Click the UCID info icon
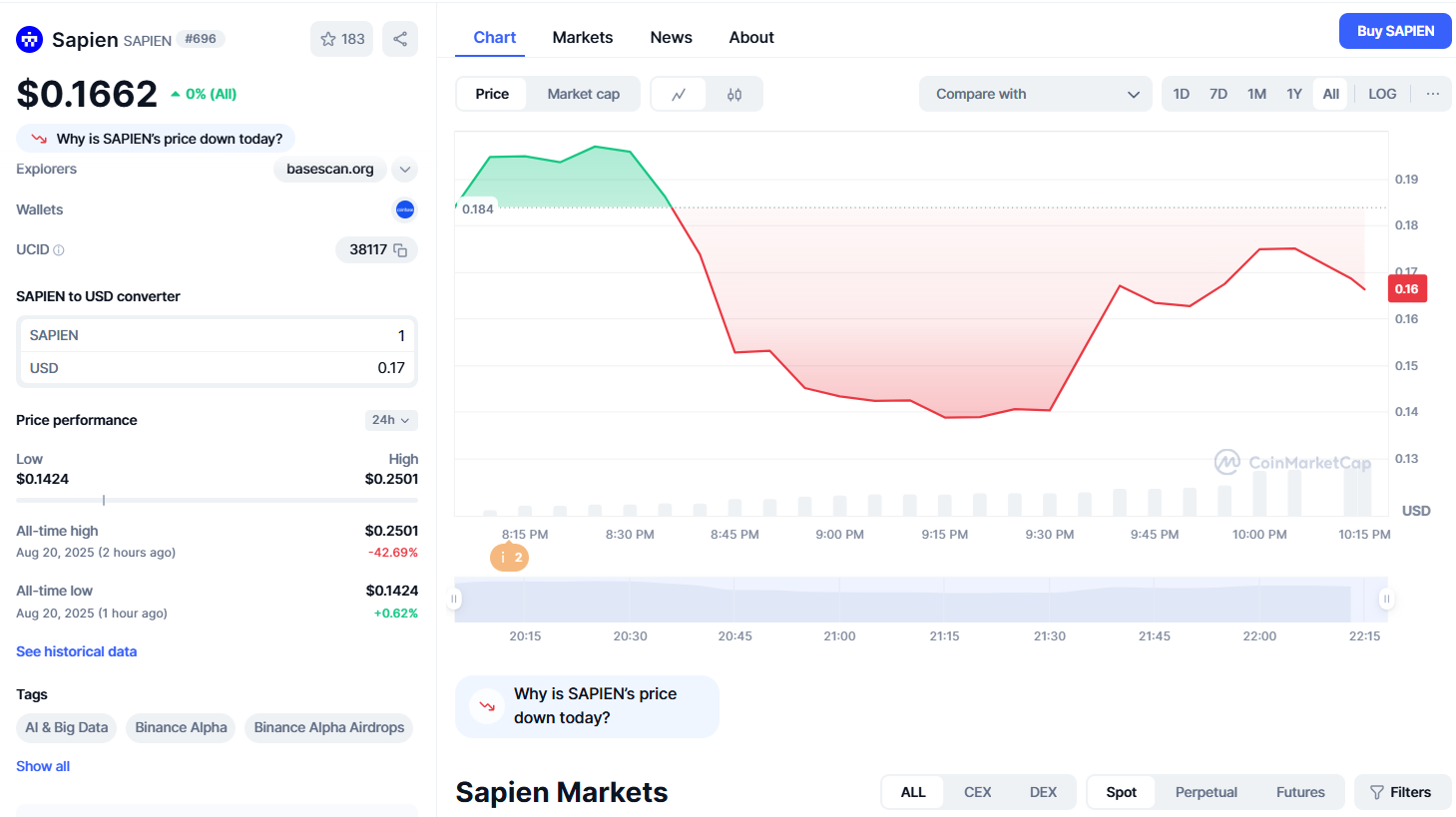This screenshot has height=817, width=1456. pos(59,250)
